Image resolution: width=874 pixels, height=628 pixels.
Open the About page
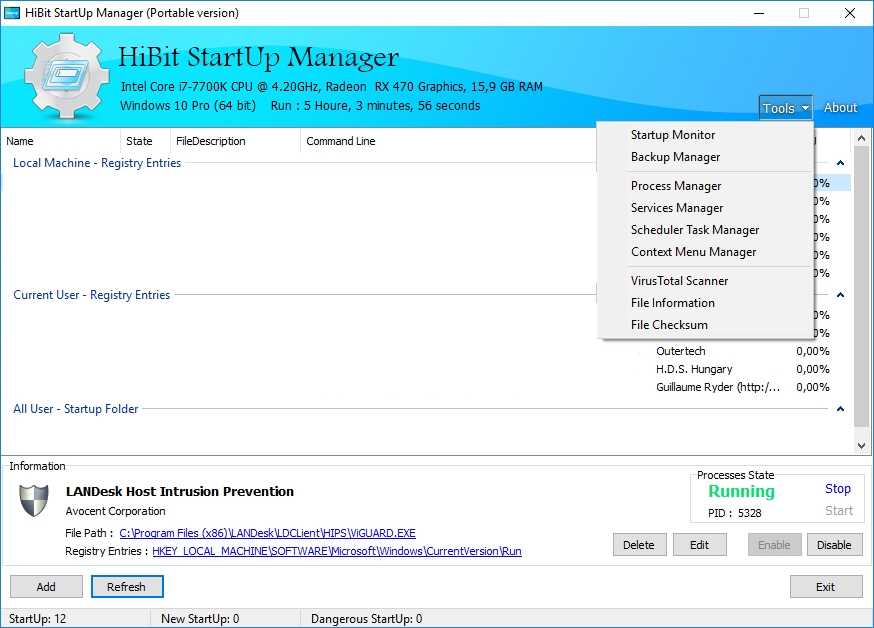841,108
